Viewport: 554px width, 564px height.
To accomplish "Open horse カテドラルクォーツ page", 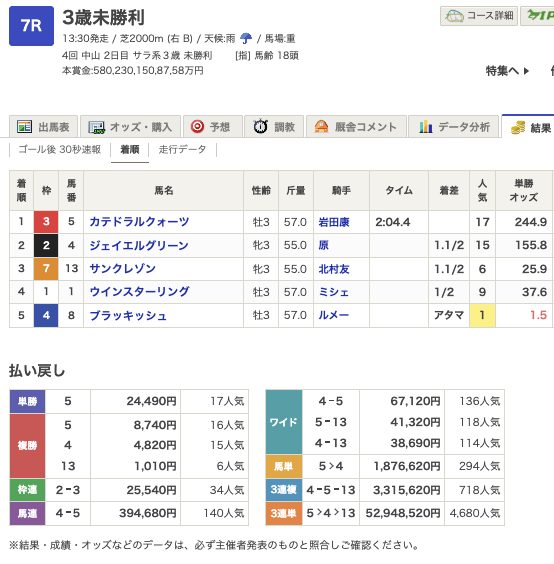I will pyautogui.click(x=139, y=222).
